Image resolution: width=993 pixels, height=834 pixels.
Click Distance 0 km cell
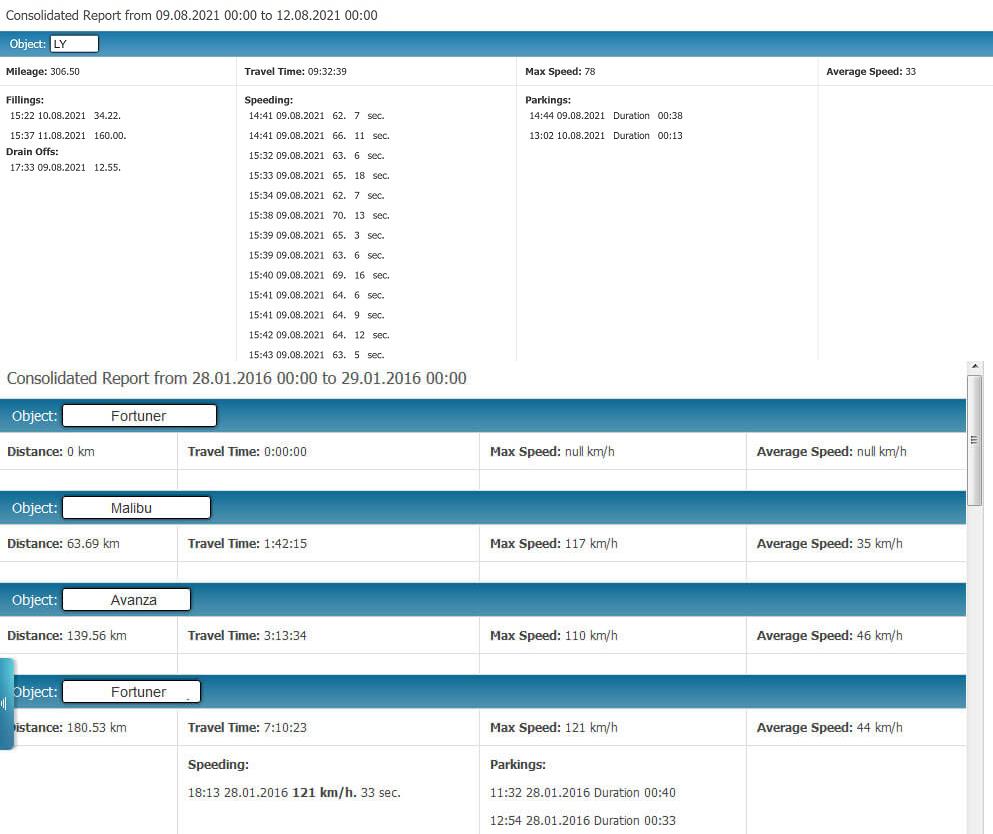pos(89,452)
